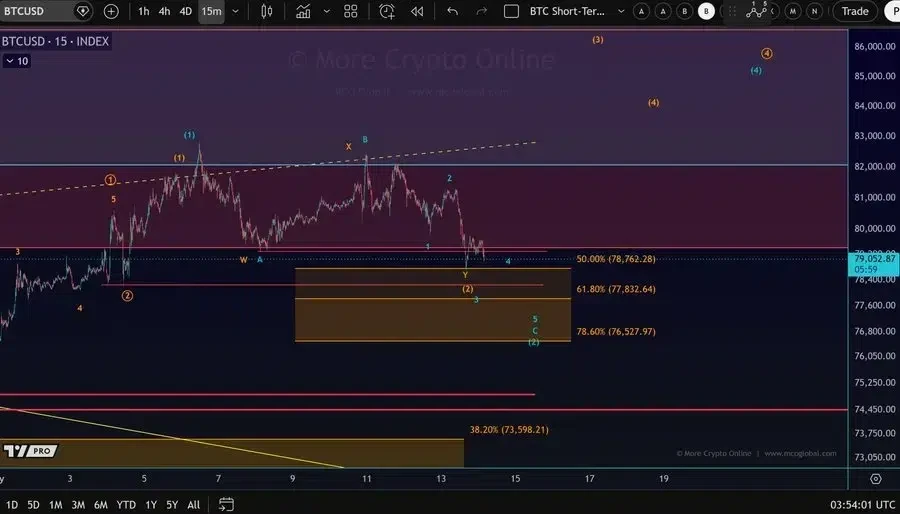Viewport: 900px width, 514px height.
Task: Open the candlestick chart type selector
Action: [266, 11]
